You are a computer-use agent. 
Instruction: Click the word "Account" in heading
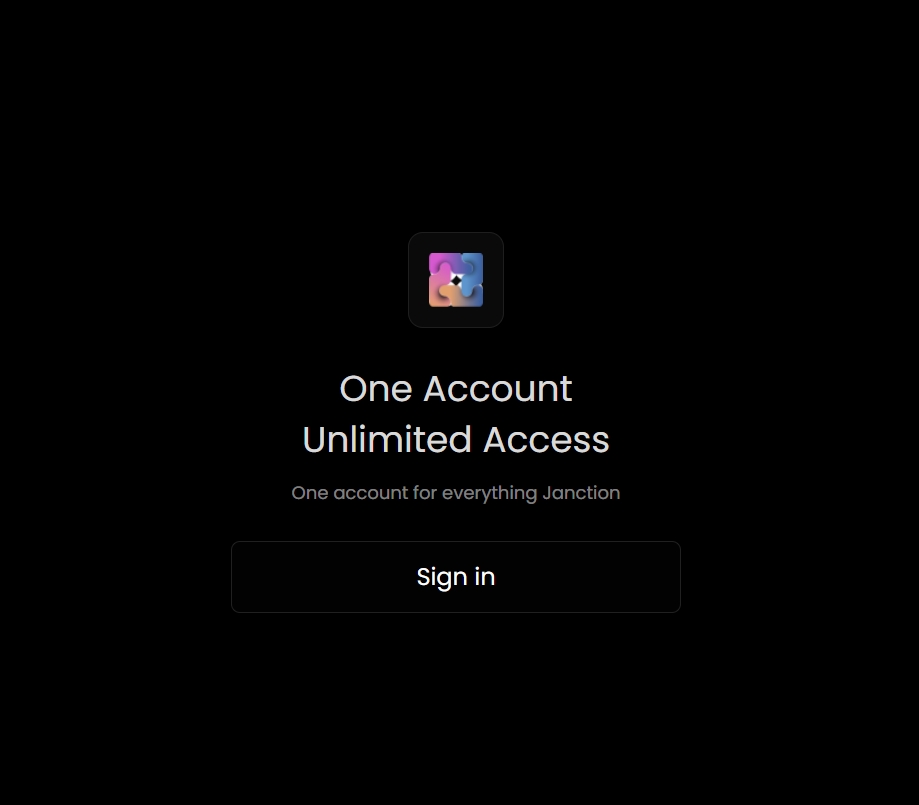tap(498, 389)
